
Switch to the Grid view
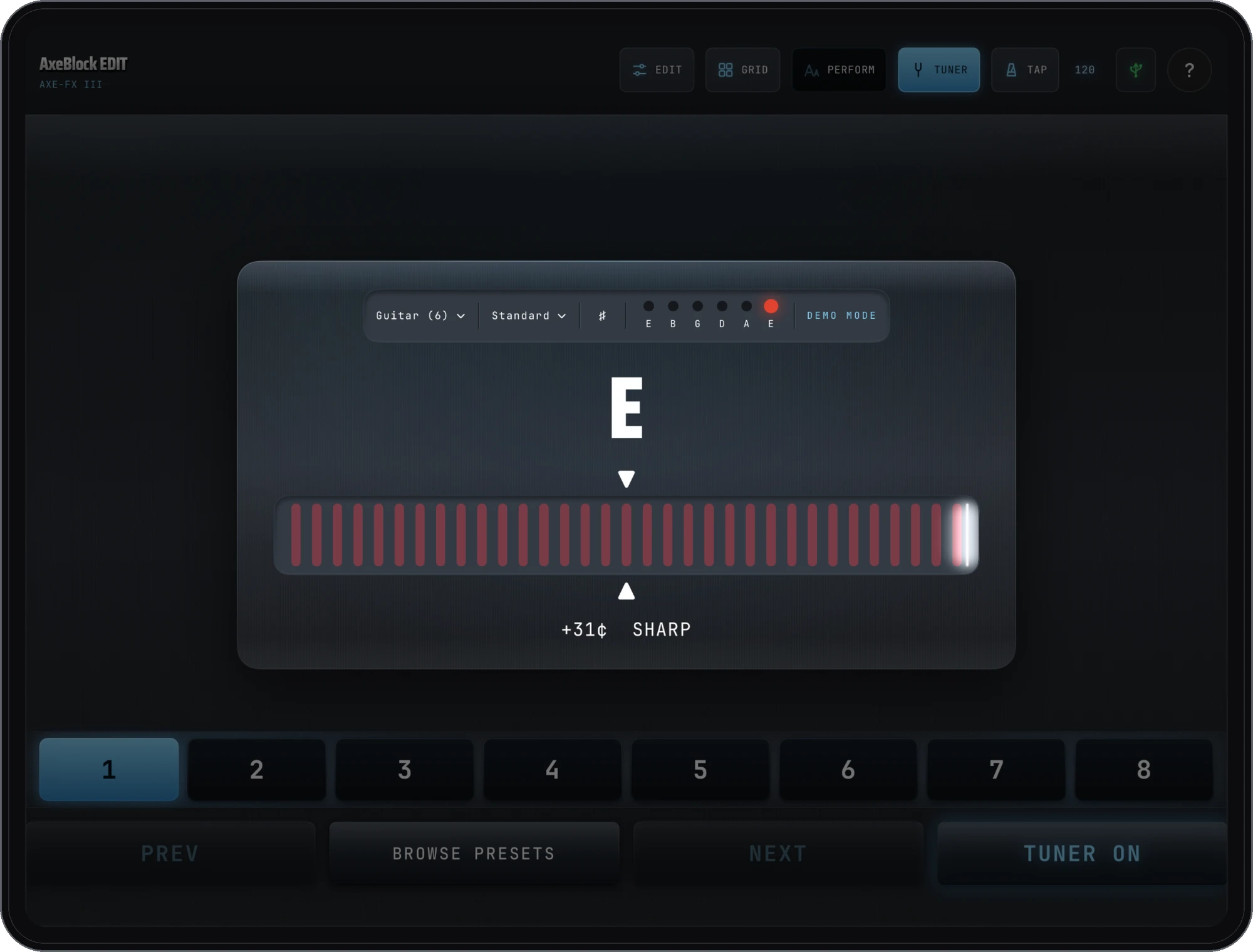(742, 70)
